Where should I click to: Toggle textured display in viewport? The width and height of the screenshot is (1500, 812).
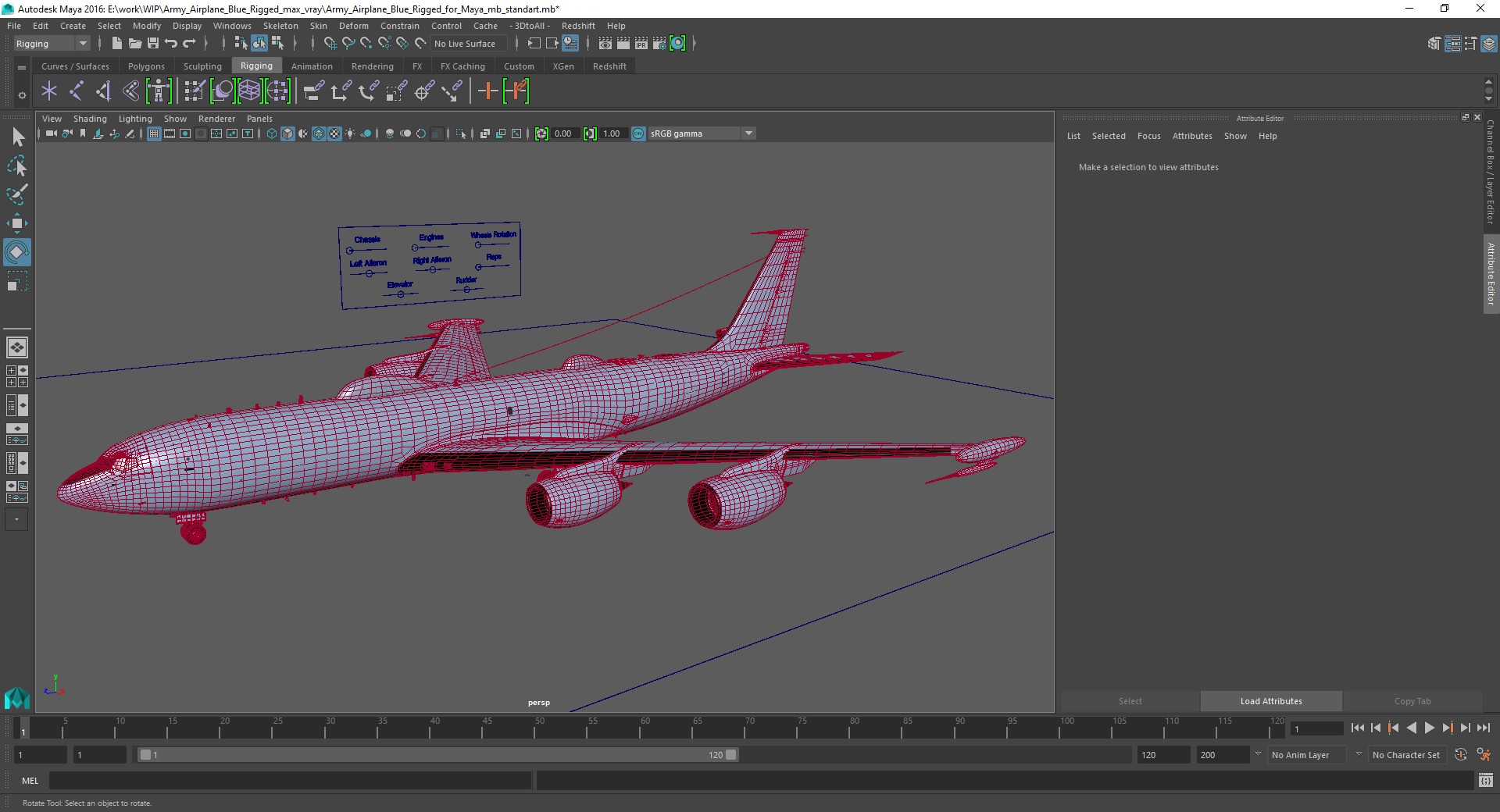pos(334,134)
